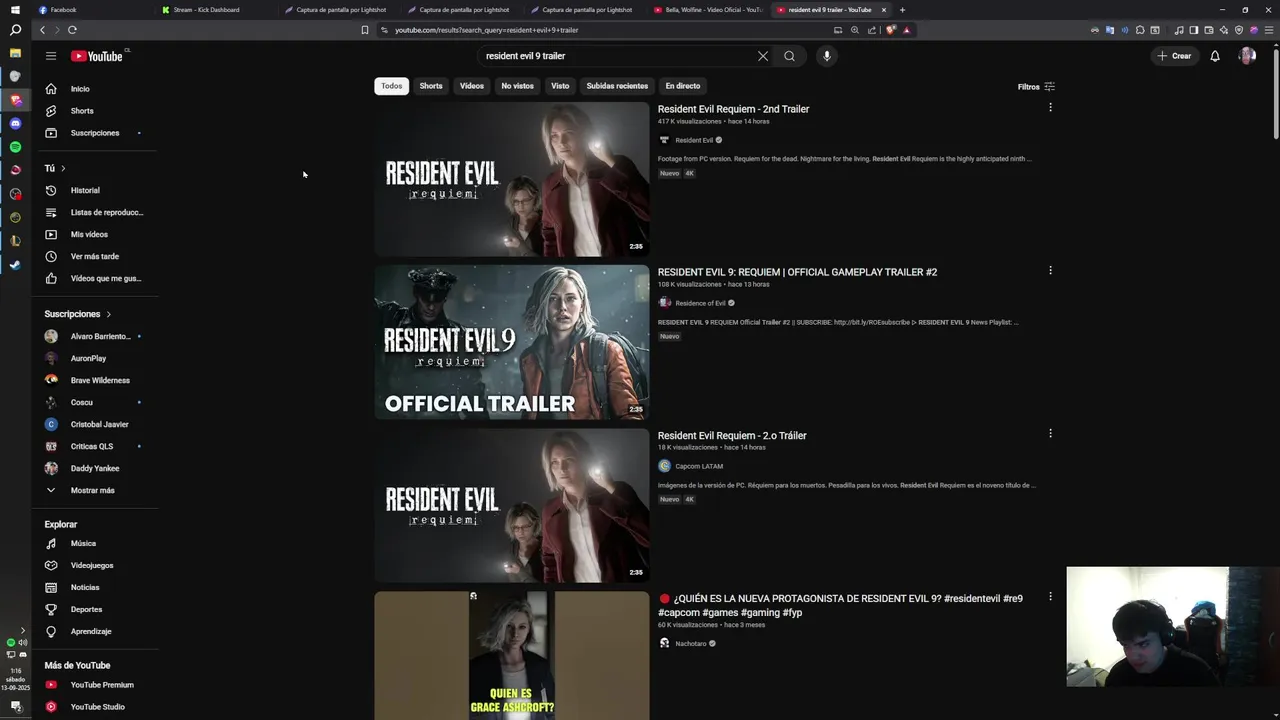This screenshot has width=1280, height=720.
Task: Open Aprendizaje in Explorar
Action: (x=95, y=631)
